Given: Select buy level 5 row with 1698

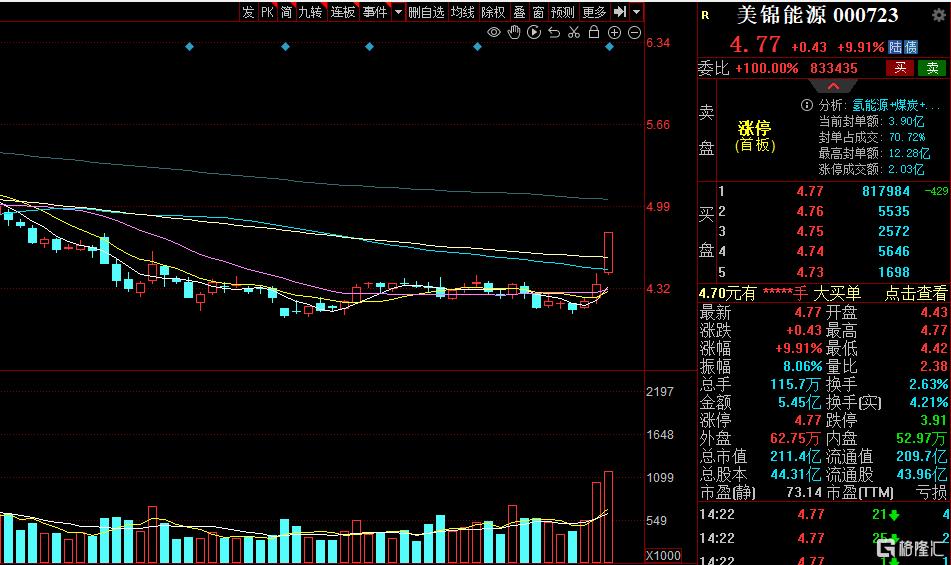Looking at the screenshot, I should (833, 272).
